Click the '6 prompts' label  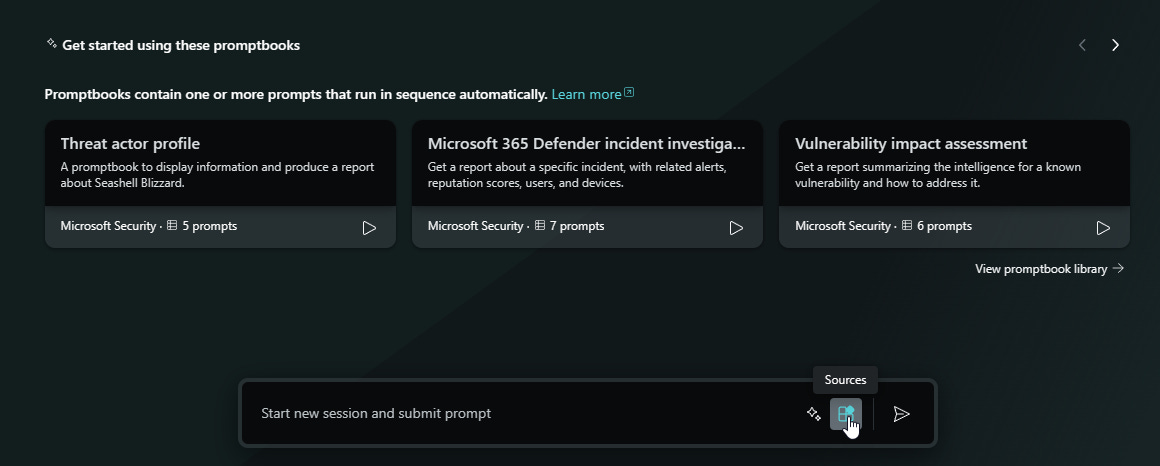tap(945, 226)
